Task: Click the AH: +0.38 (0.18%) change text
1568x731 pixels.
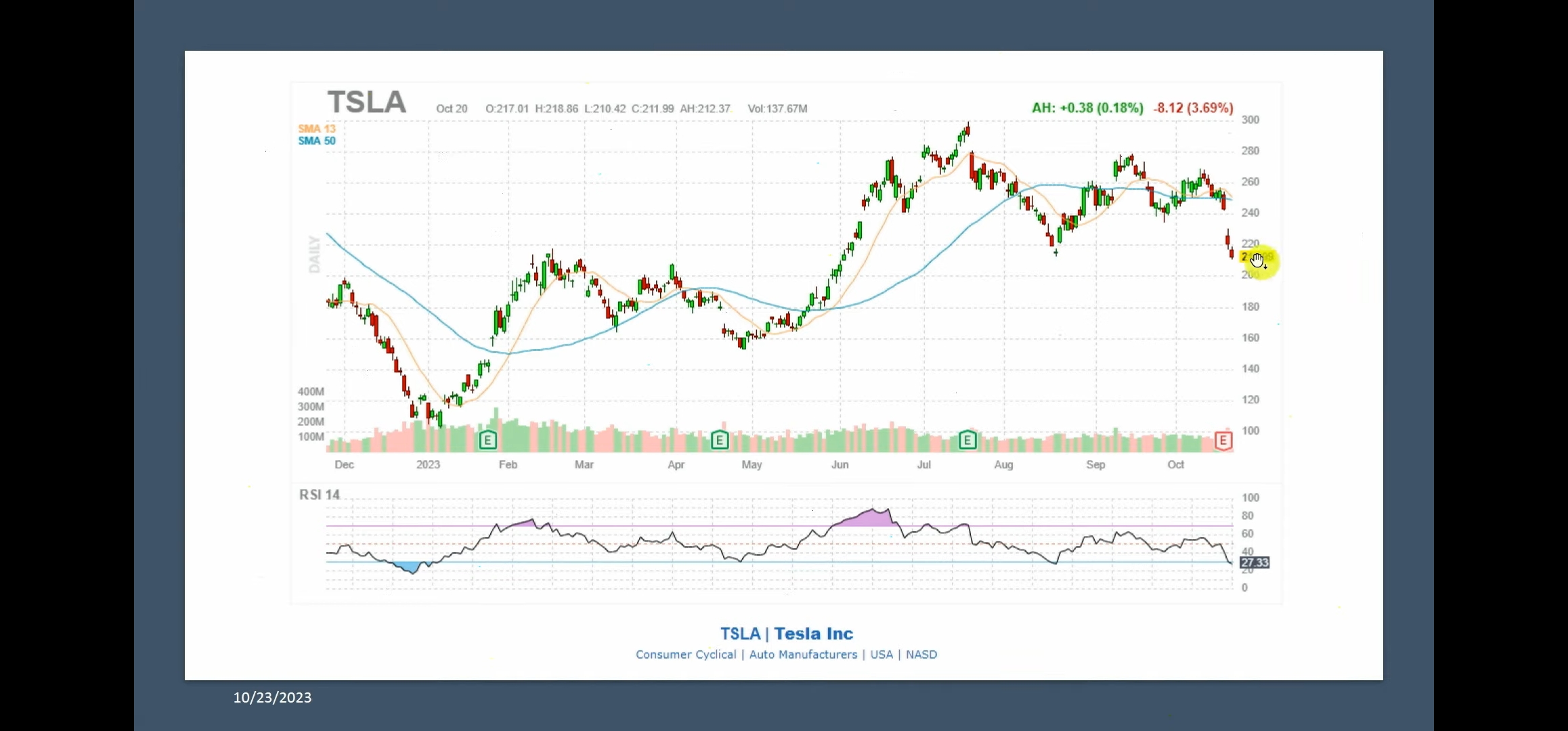Action: (x=1087, y=108)
